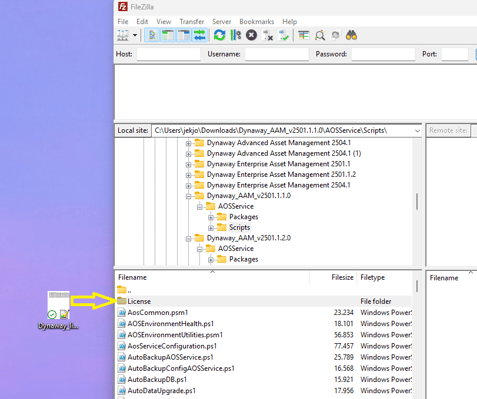Select the Scripts folder in tree

pos(239,227)
